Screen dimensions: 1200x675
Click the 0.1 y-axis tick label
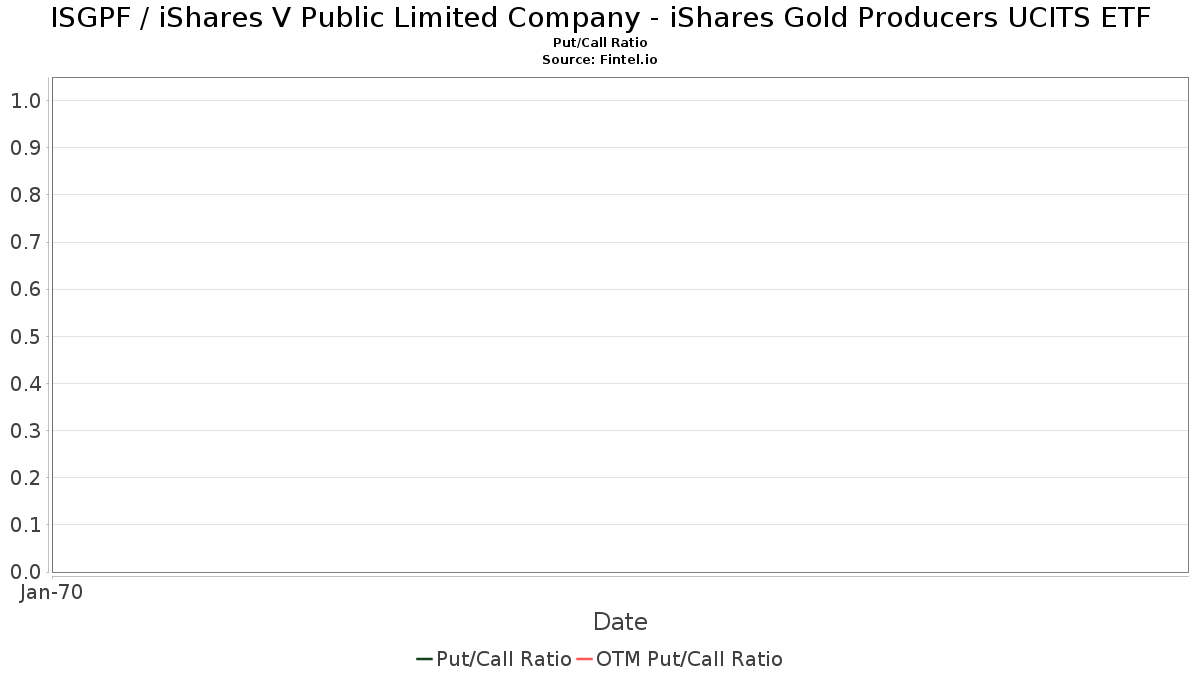tap(25, 525)
